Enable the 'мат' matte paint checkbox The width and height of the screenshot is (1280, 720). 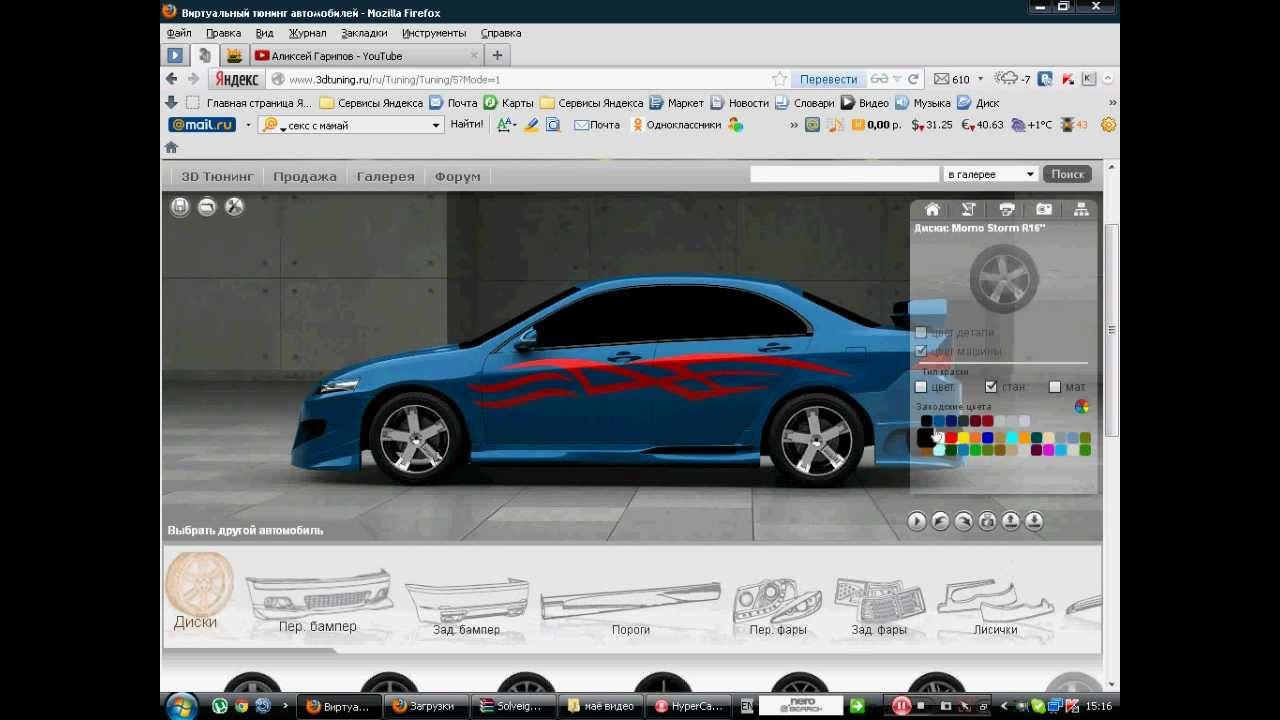tap(1055, 386)
